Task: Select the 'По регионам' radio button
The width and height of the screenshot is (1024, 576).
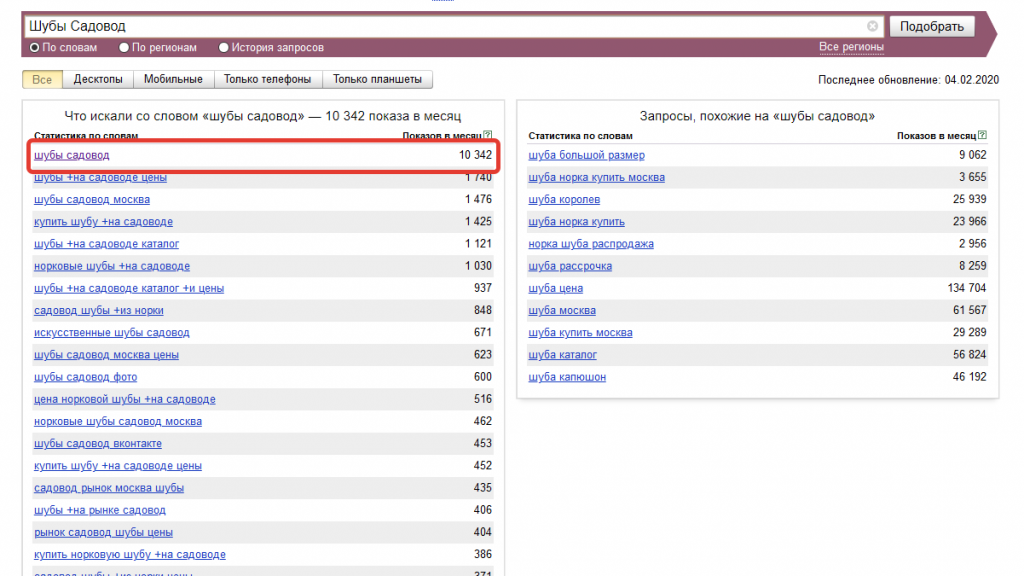Action: (x=124, y=48)
